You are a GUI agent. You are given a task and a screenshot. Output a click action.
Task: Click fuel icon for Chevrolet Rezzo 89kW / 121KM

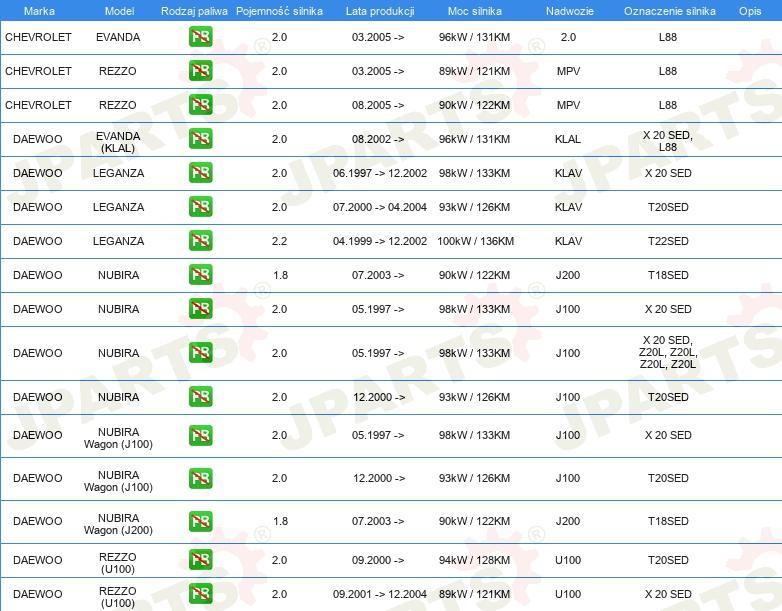[200, 71]
